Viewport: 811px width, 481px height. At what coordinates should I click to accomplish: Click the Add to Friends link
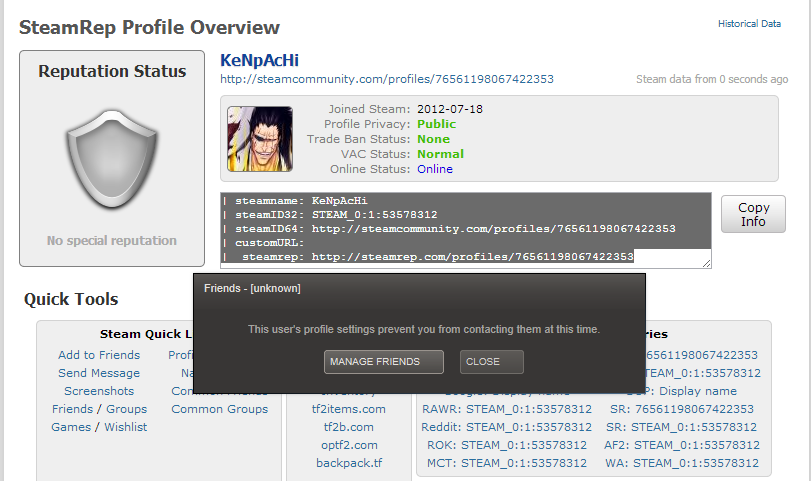click(x=99, y=355)
